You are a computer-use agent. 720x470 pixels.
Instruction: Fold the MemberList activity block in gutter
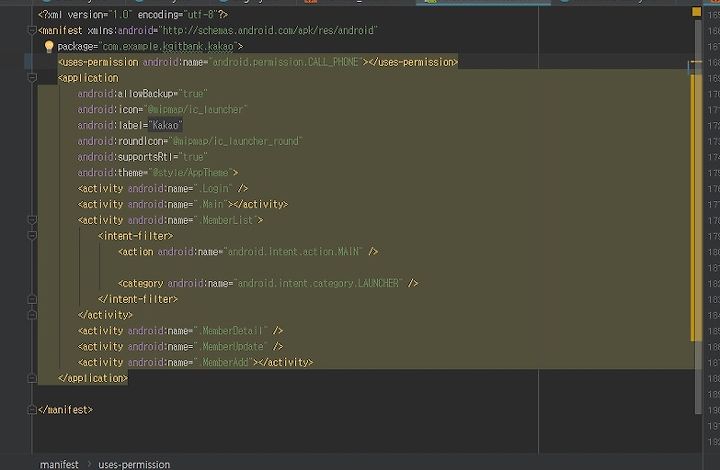[32, 220]
